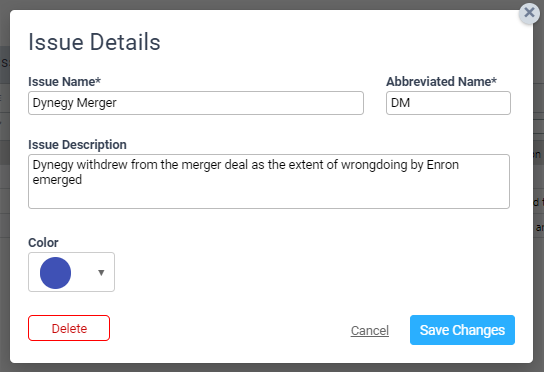Screen dimensions: 544x372
Task: Click the word emerged in description
Action: (x=57, y=180)
